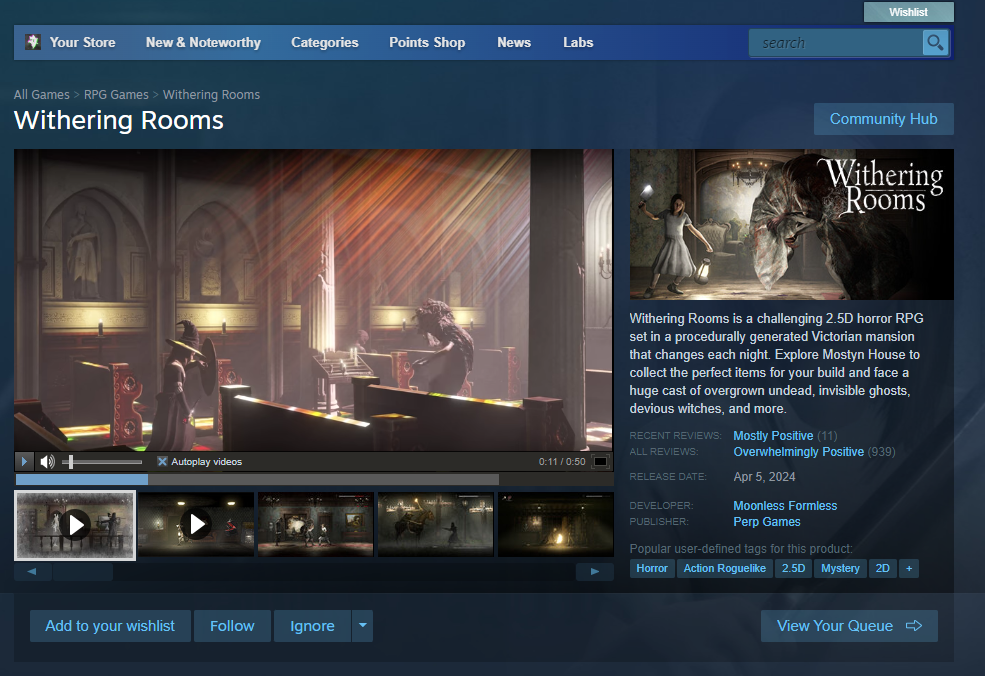Viewport: 985px width, 676px height.
Task: Open Mostly Positive recent reviews
Action: [x=773, y=436]
